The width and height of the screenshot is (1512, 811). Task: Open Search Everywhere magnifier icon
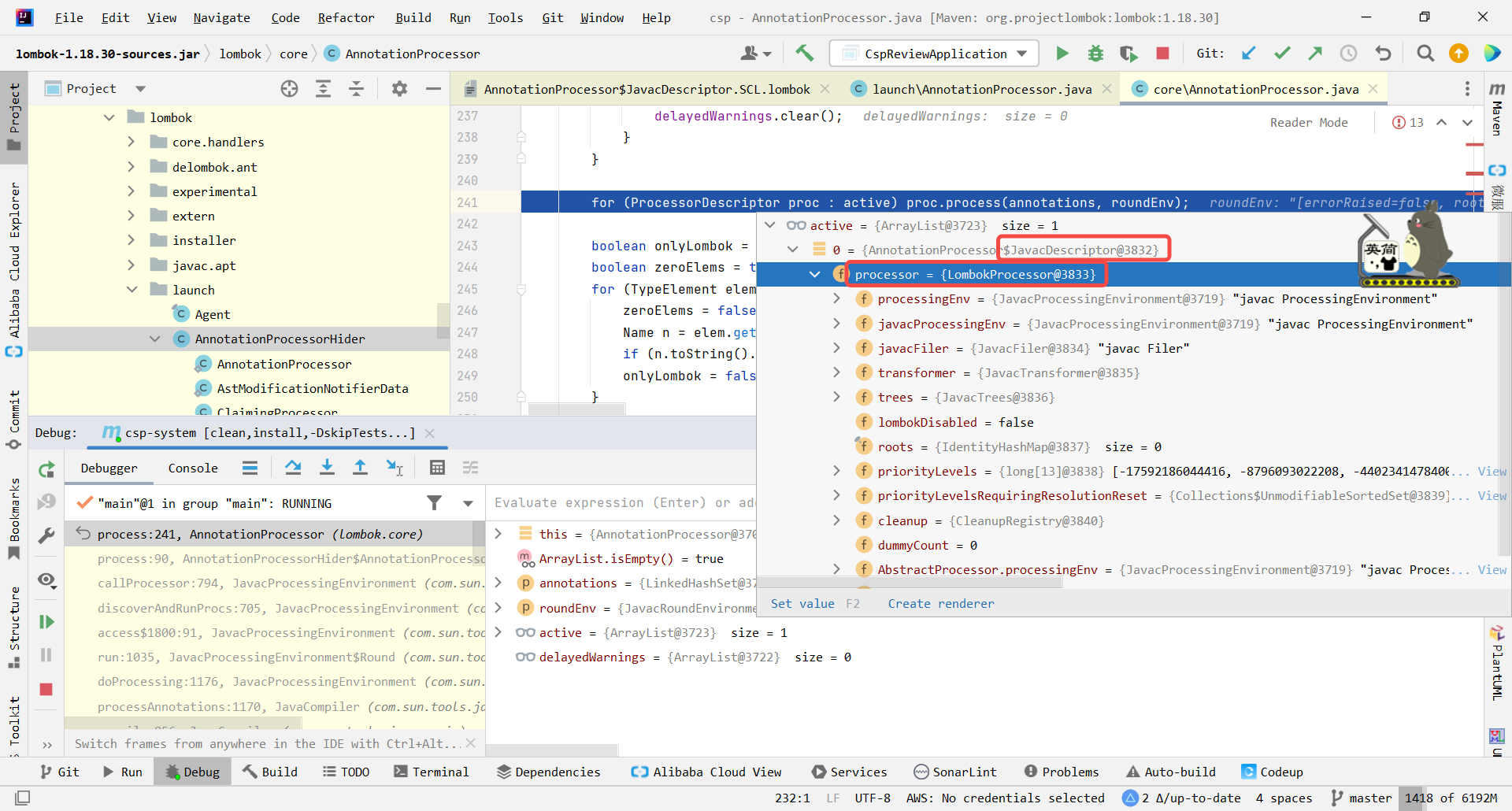[x=1425, y=53]
